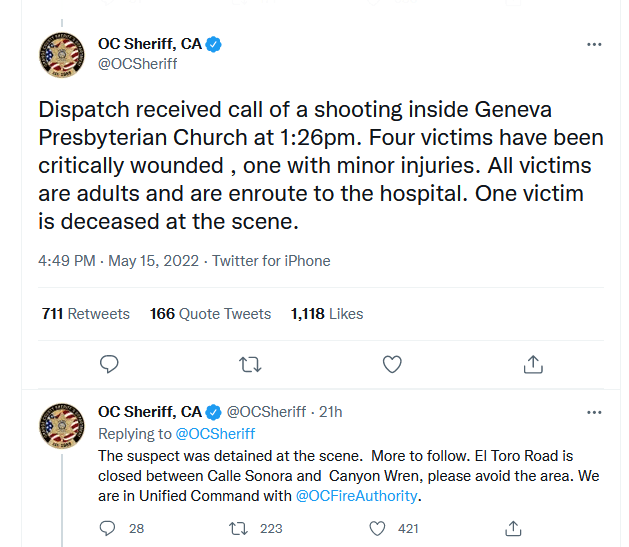
Task: View the 166 Quote Tweets
Action: coord(211,314)
